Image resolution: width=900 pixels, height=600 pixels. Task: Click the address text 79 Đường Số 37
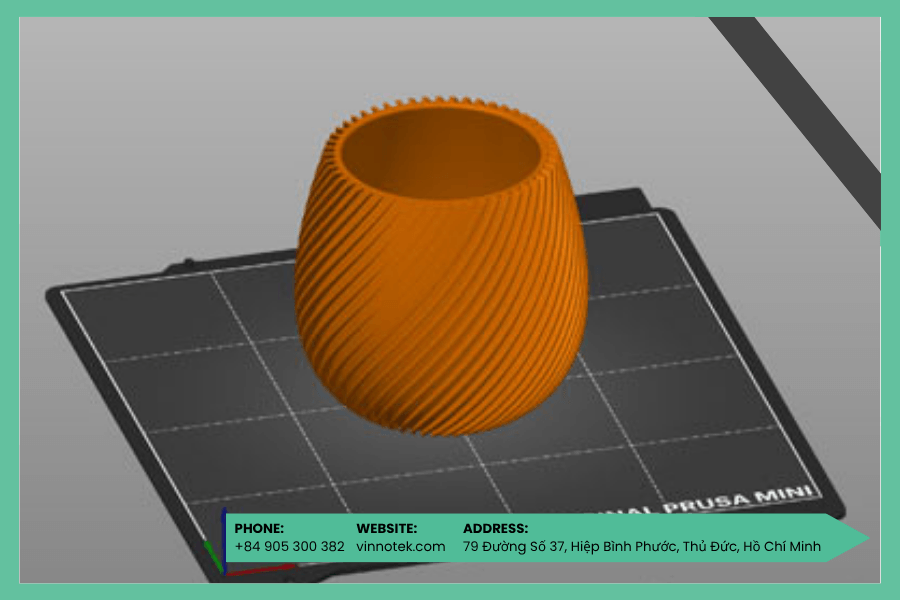tap(514, 547)
